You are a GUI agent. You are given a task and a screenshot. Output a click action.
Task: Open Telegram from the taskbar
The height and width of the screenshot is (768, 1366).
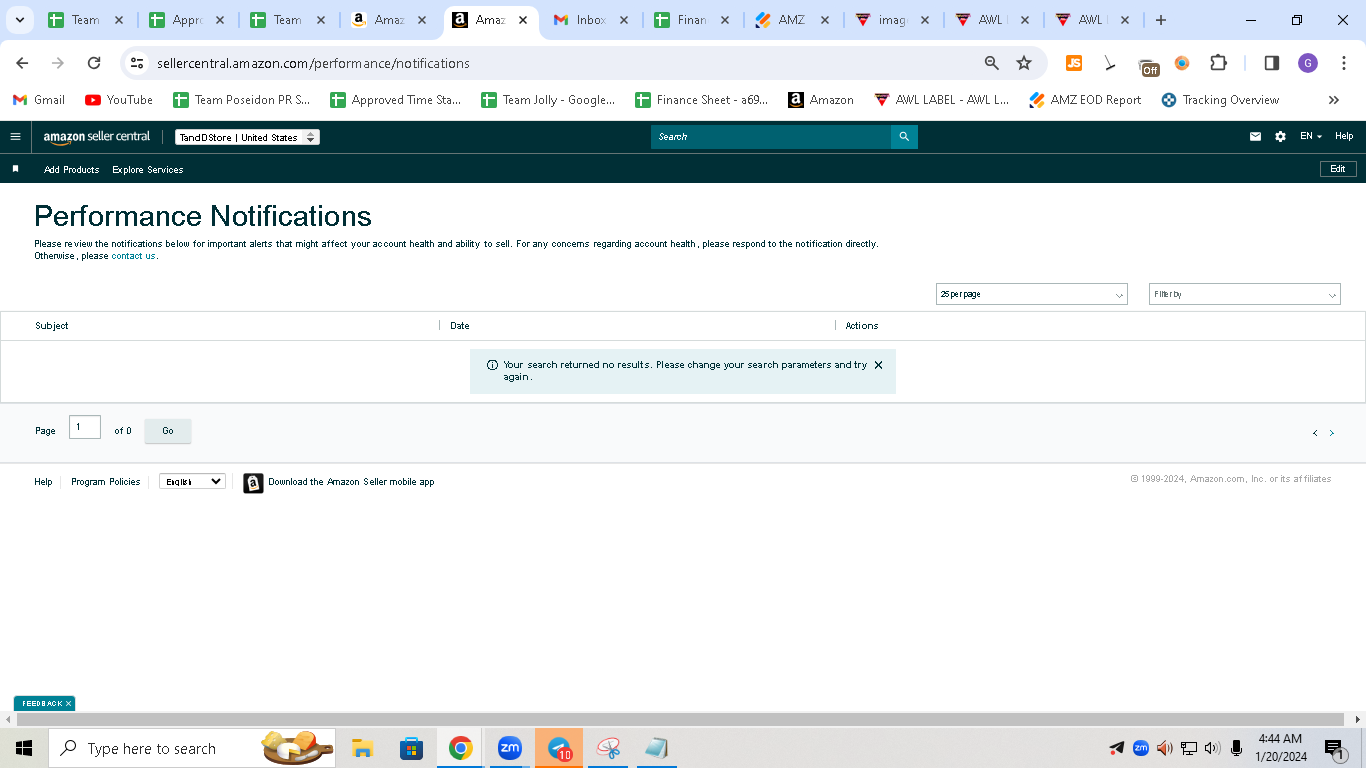[x=559, y=748]
